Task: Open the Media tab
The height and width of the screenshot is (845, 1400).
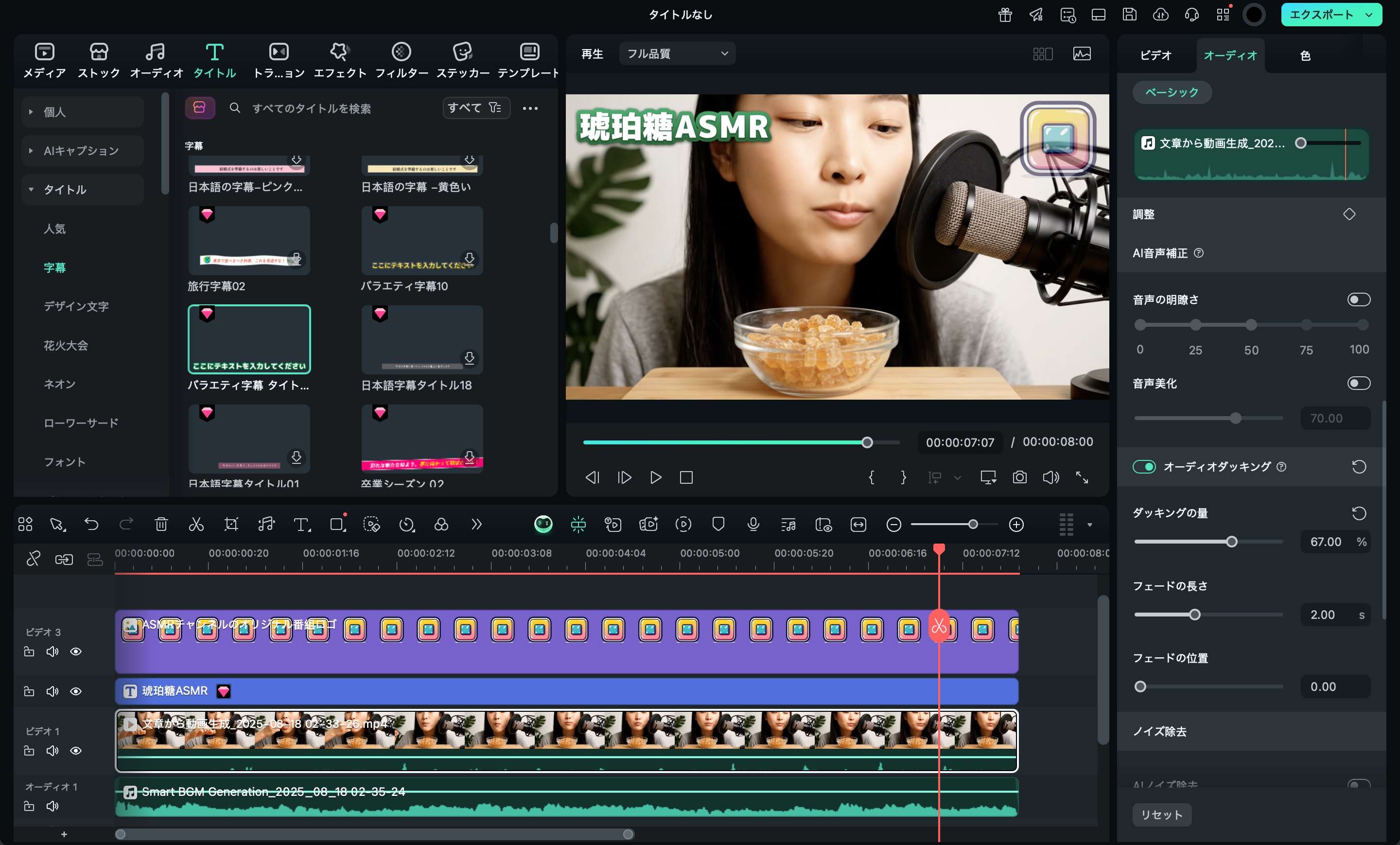Action: pyautogui.click(x=44, y=60)
